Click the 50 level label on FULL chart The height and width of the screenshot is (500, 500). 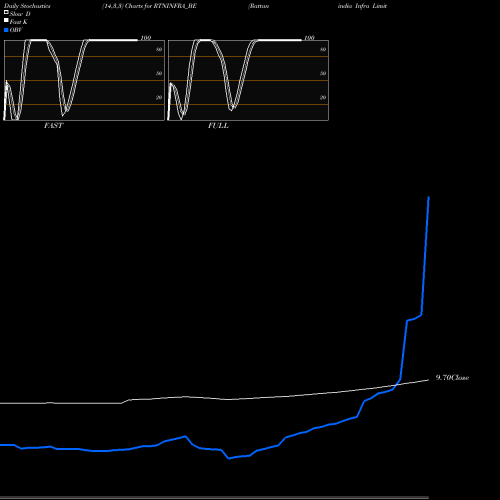(x=323, y=73)
